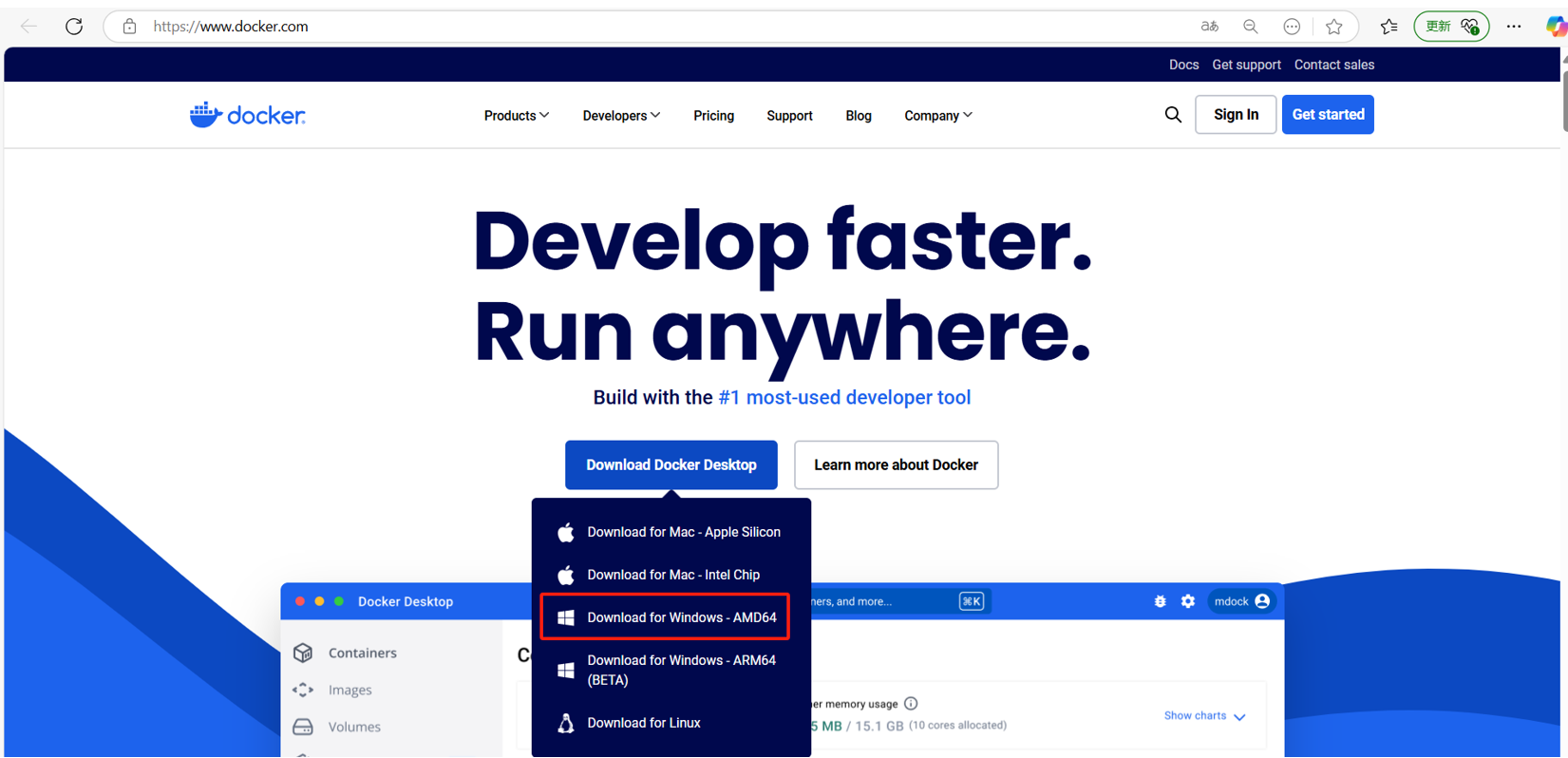Open the Get support link
The width and height of the screenshot is (1568, 758).
[x=1246, y=65]
